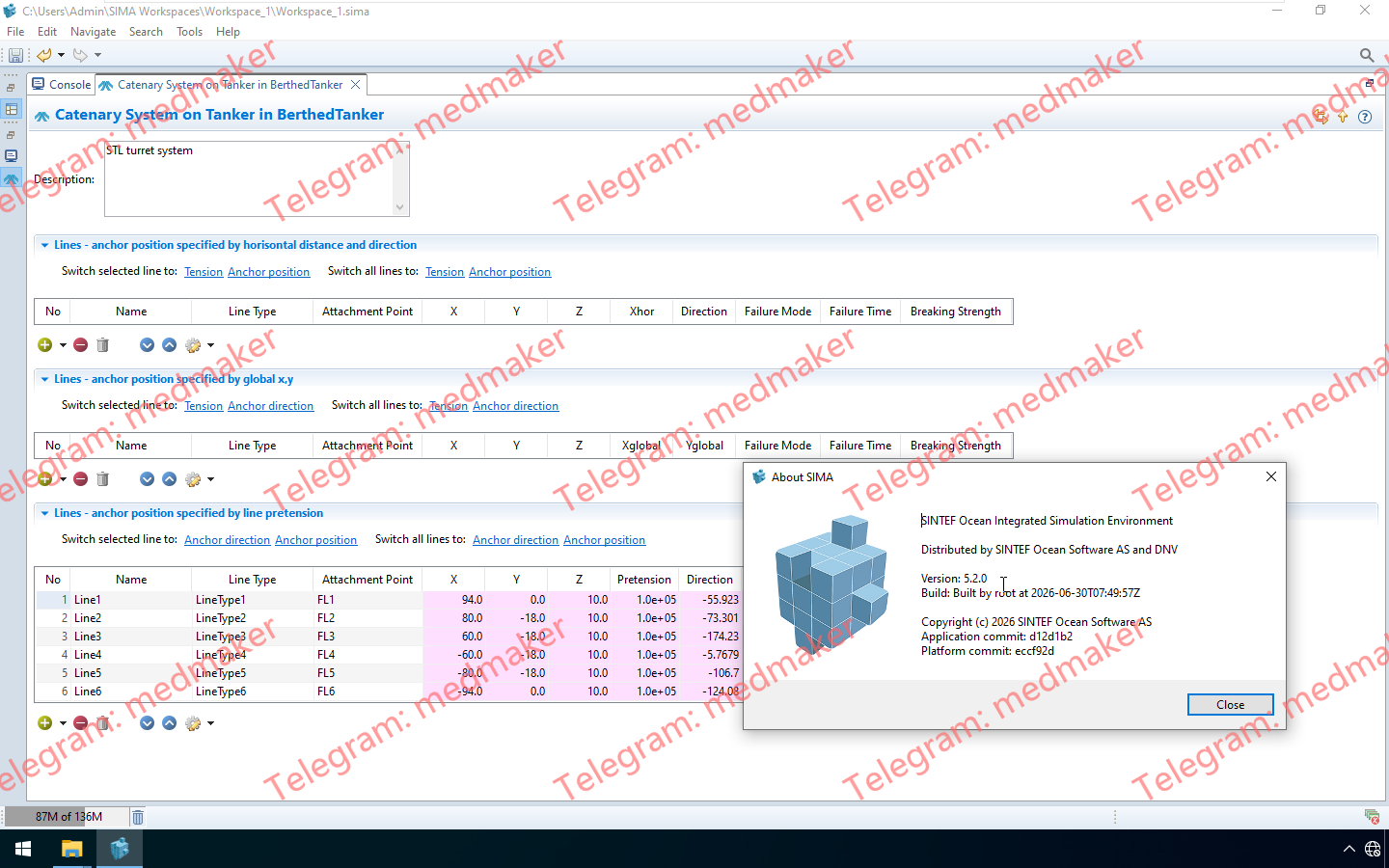Close the Catenary System editor tab
The image size is (1389, 868).
pyautogui.click(x=355, y=85)
